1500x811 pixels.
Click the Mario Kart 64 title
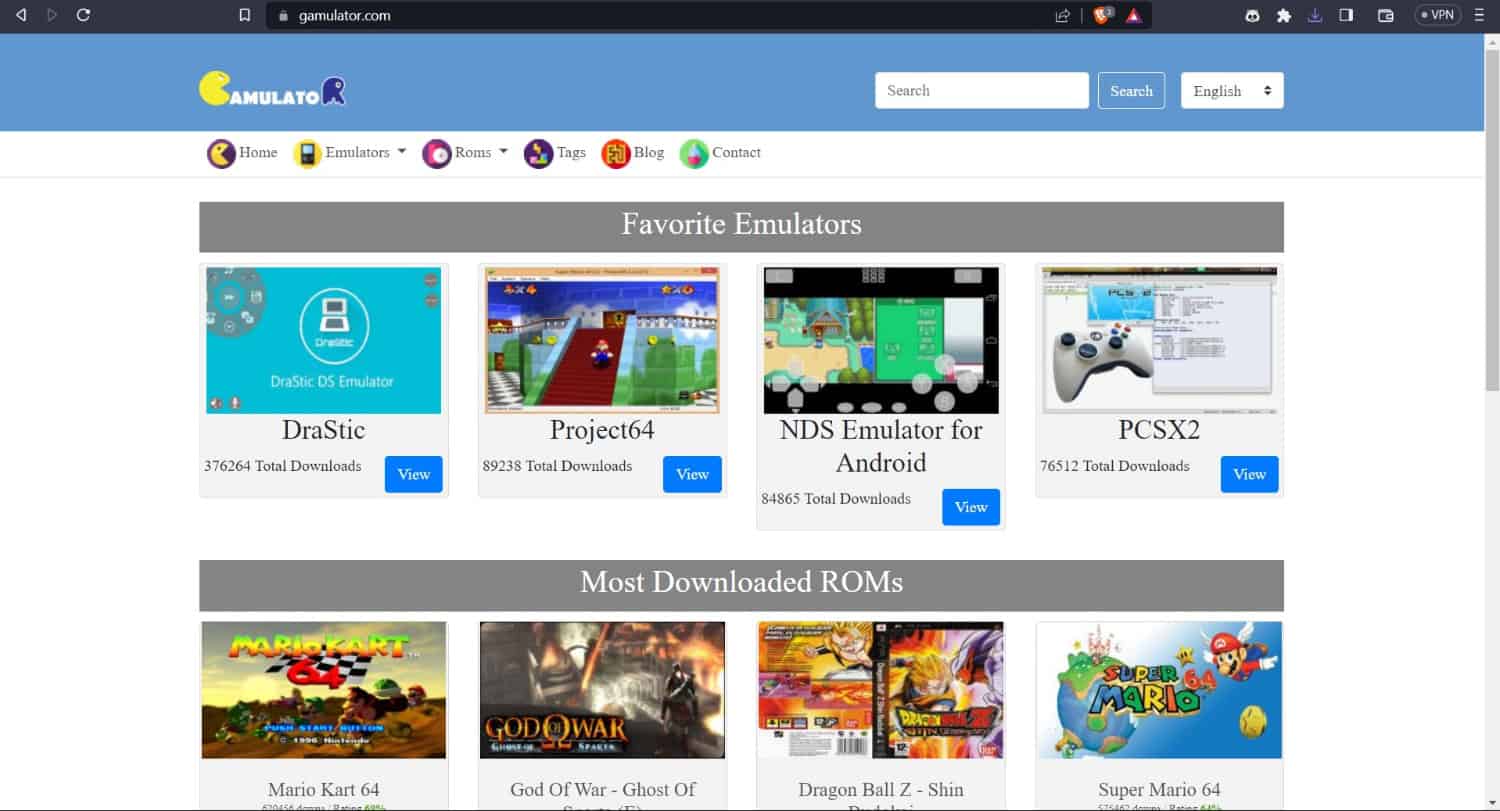[x=324, y=790]
